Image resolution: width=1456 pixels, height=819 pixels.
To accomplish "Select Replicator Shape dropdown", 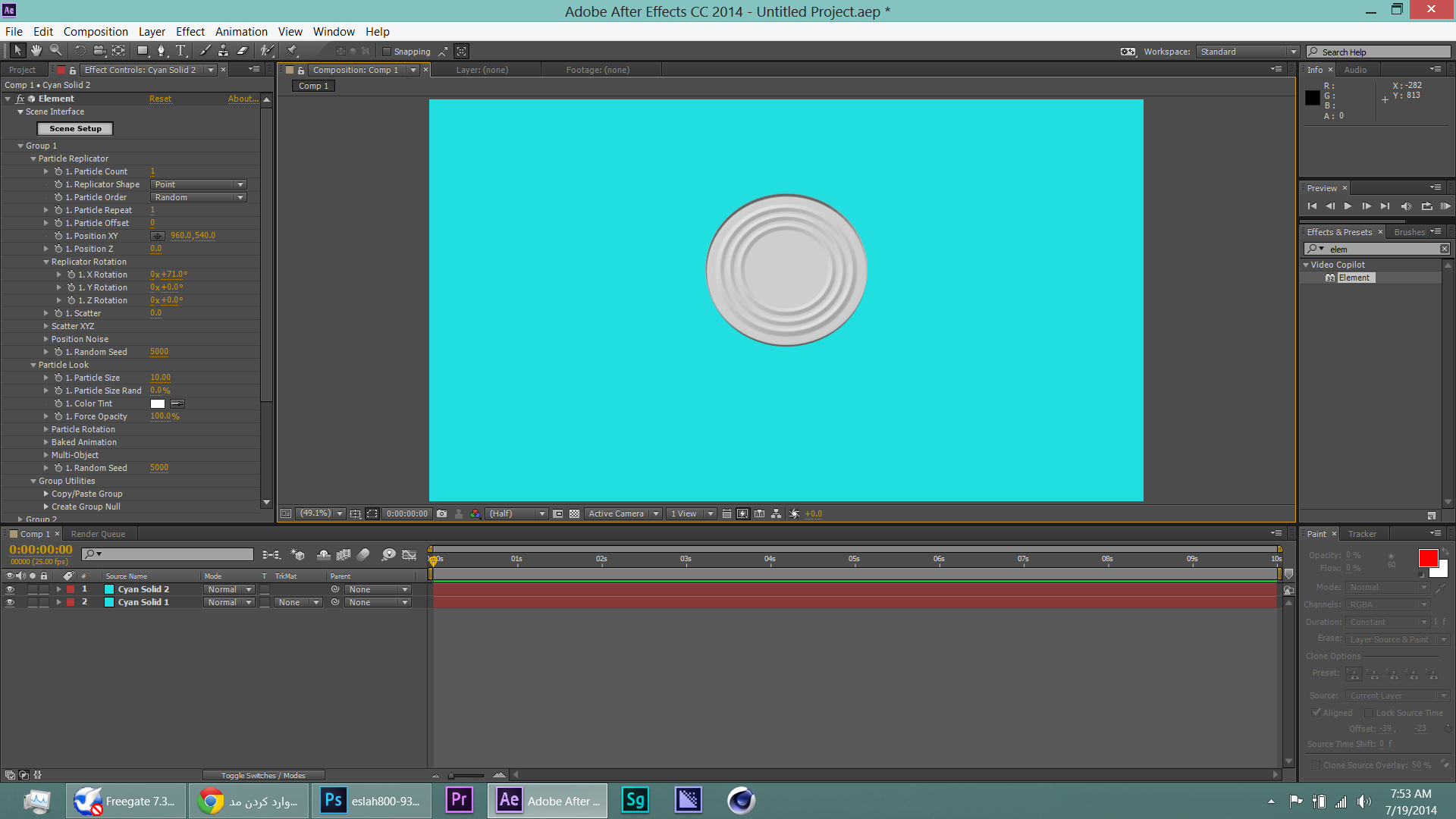I will pyautogui.click(x=197, y=184).
